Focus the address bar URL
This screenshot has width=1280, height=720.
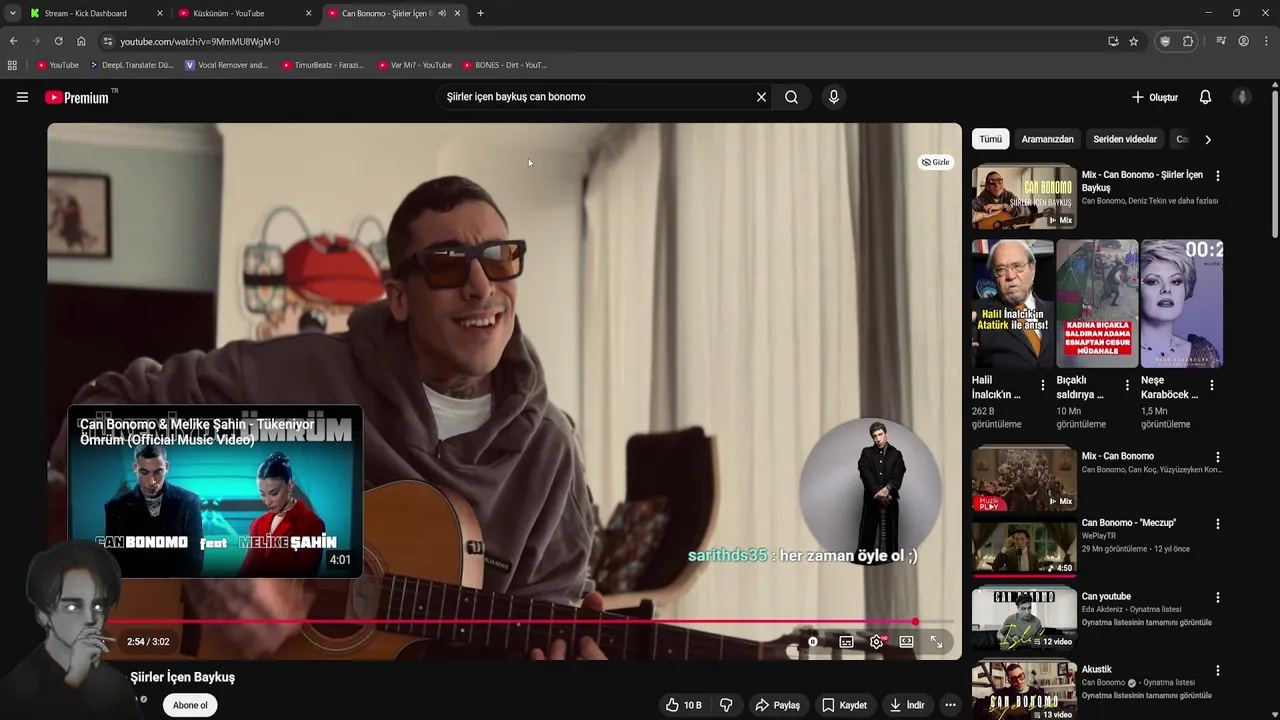200,41
